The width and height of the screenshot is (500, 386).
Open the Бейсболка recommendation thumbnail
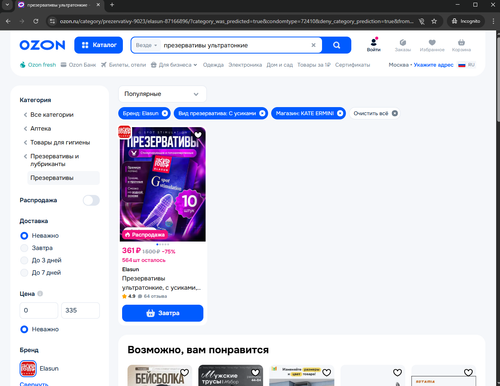160,376
